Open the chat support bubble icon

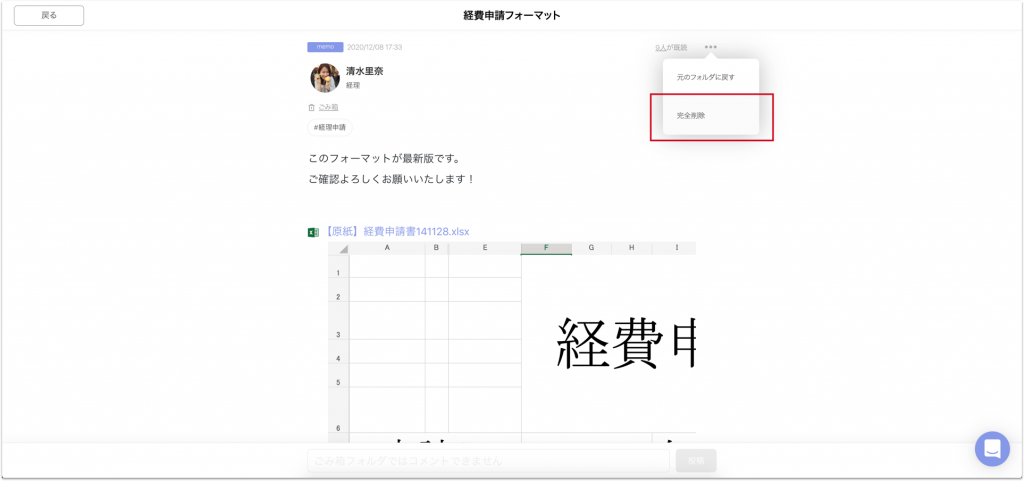992,449
